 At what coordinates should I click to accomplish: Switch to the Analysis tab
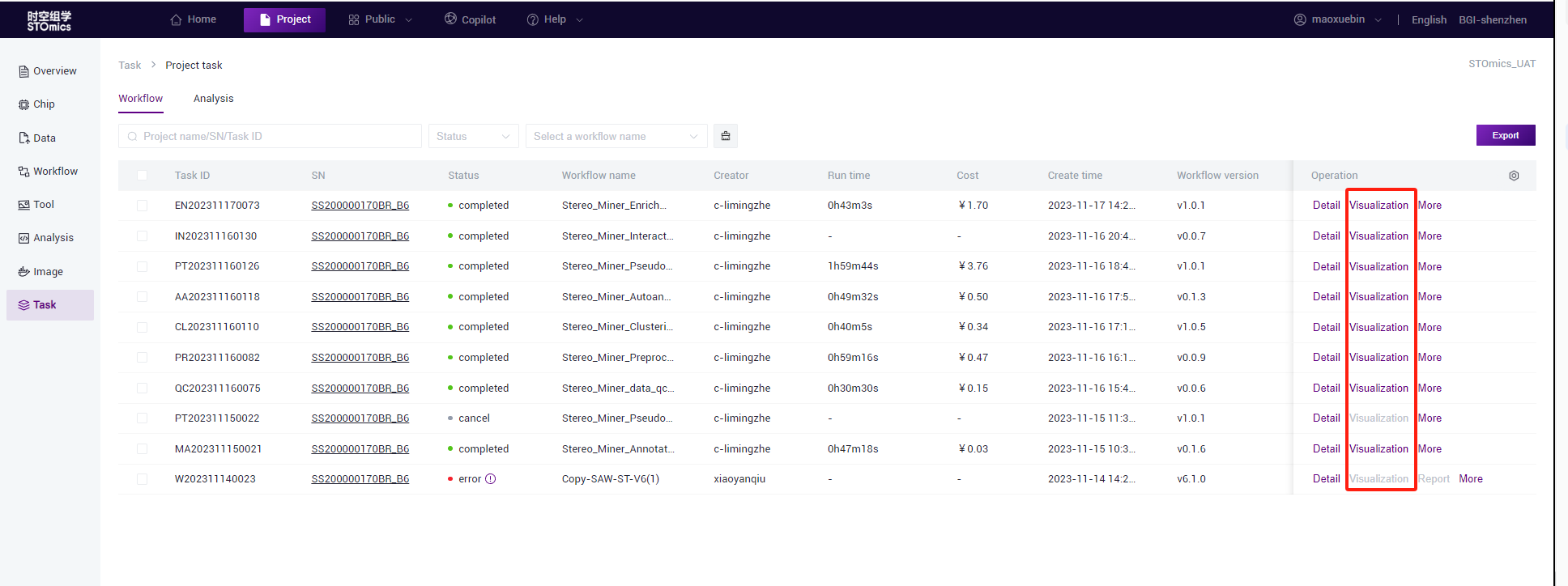coord(213,99)
